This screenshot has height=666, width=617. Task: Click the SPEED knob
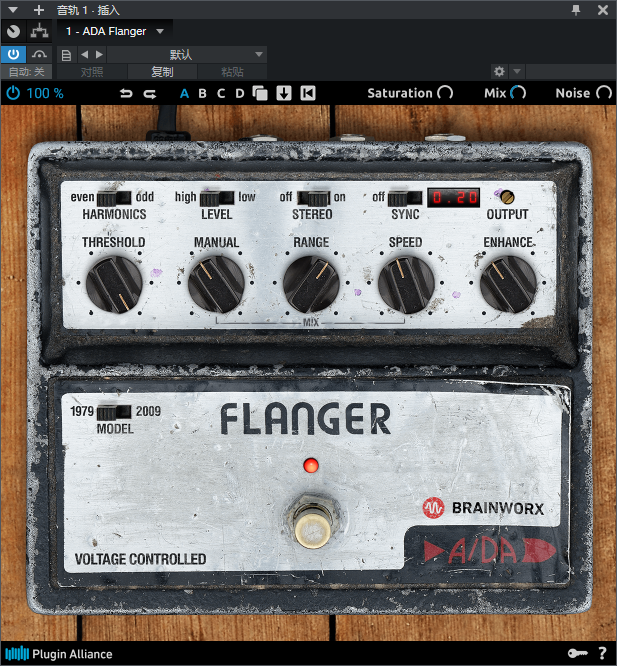coord(406,285)
